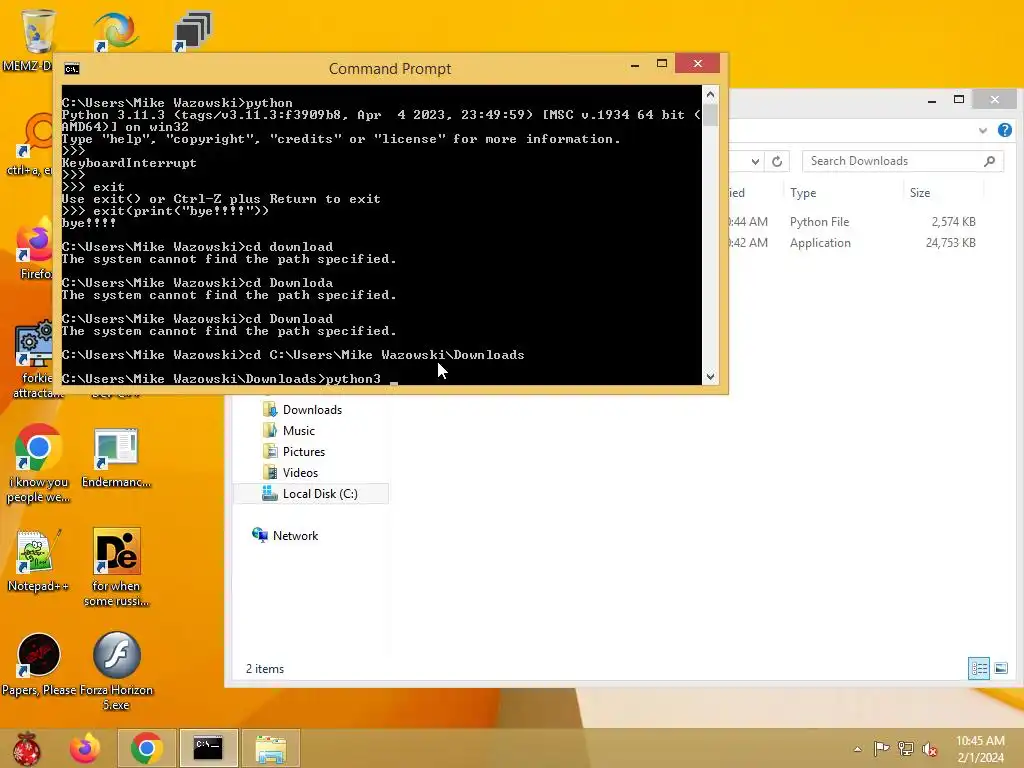Sort by the Type column header
Viewport: 1024px width, 768px height.
tap(803, 193)
